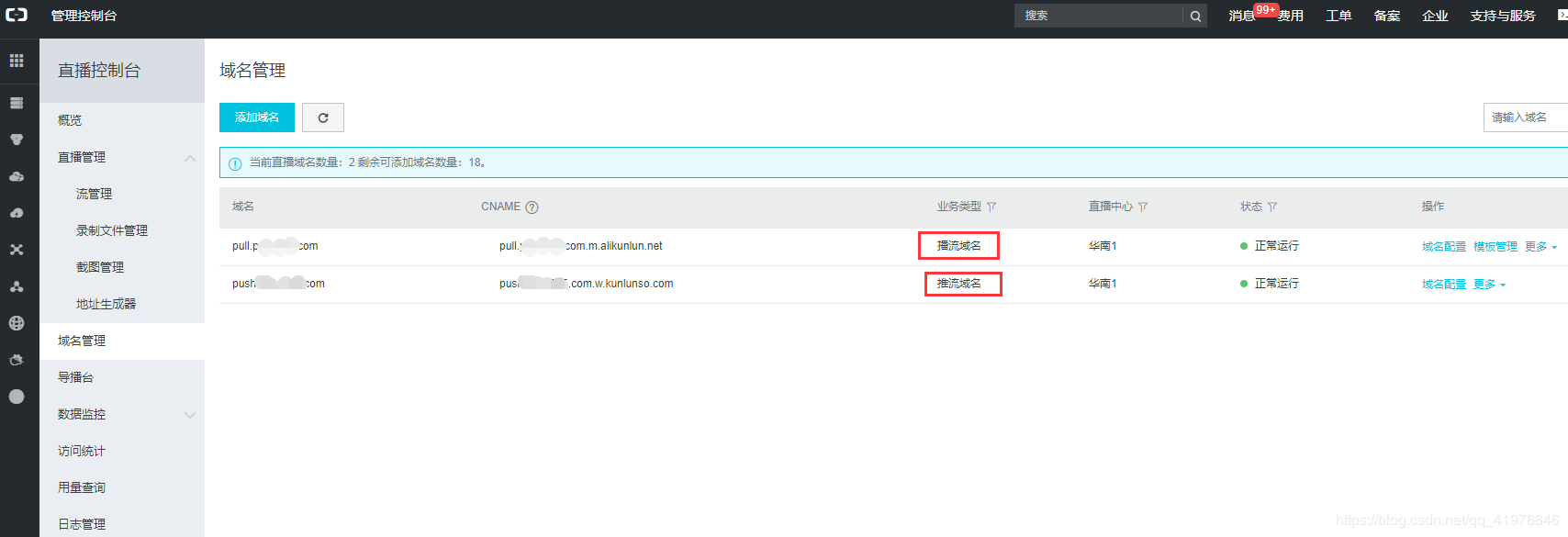Click the refresh button beside 添加域名

pos(323,117)
